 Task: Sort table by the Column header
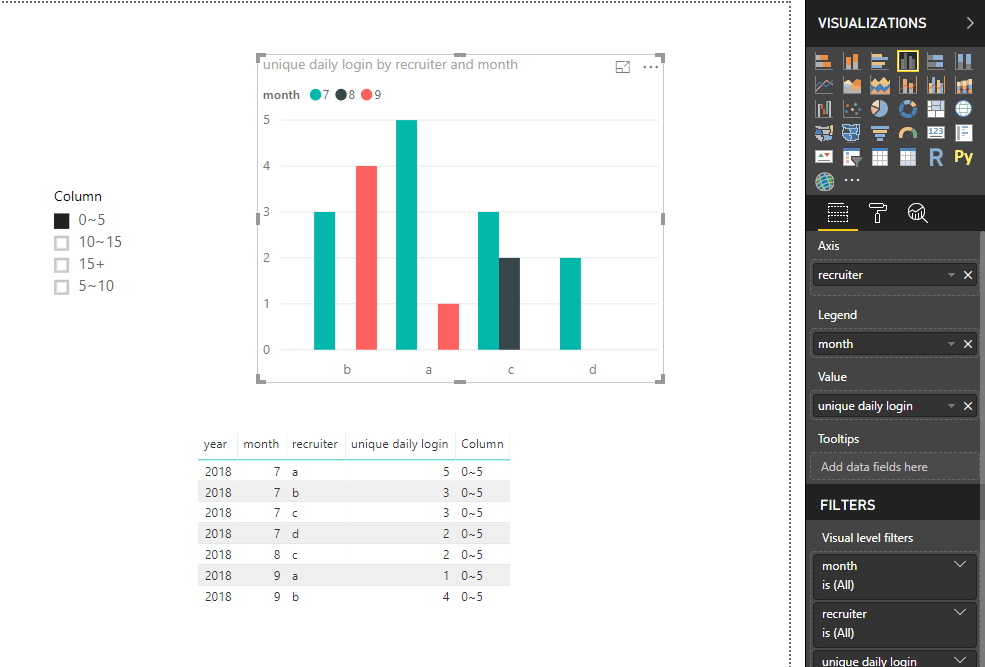click(x=482, y=444)
